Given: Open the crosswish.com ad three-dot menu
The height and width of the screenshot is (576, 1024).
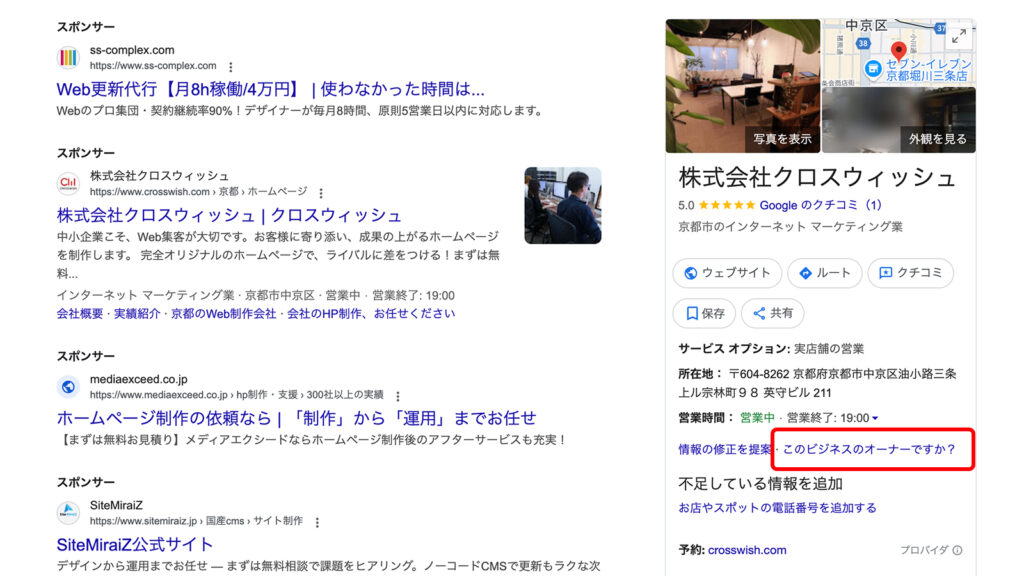Looking at the screenshot, I should [x=321, y=193].
